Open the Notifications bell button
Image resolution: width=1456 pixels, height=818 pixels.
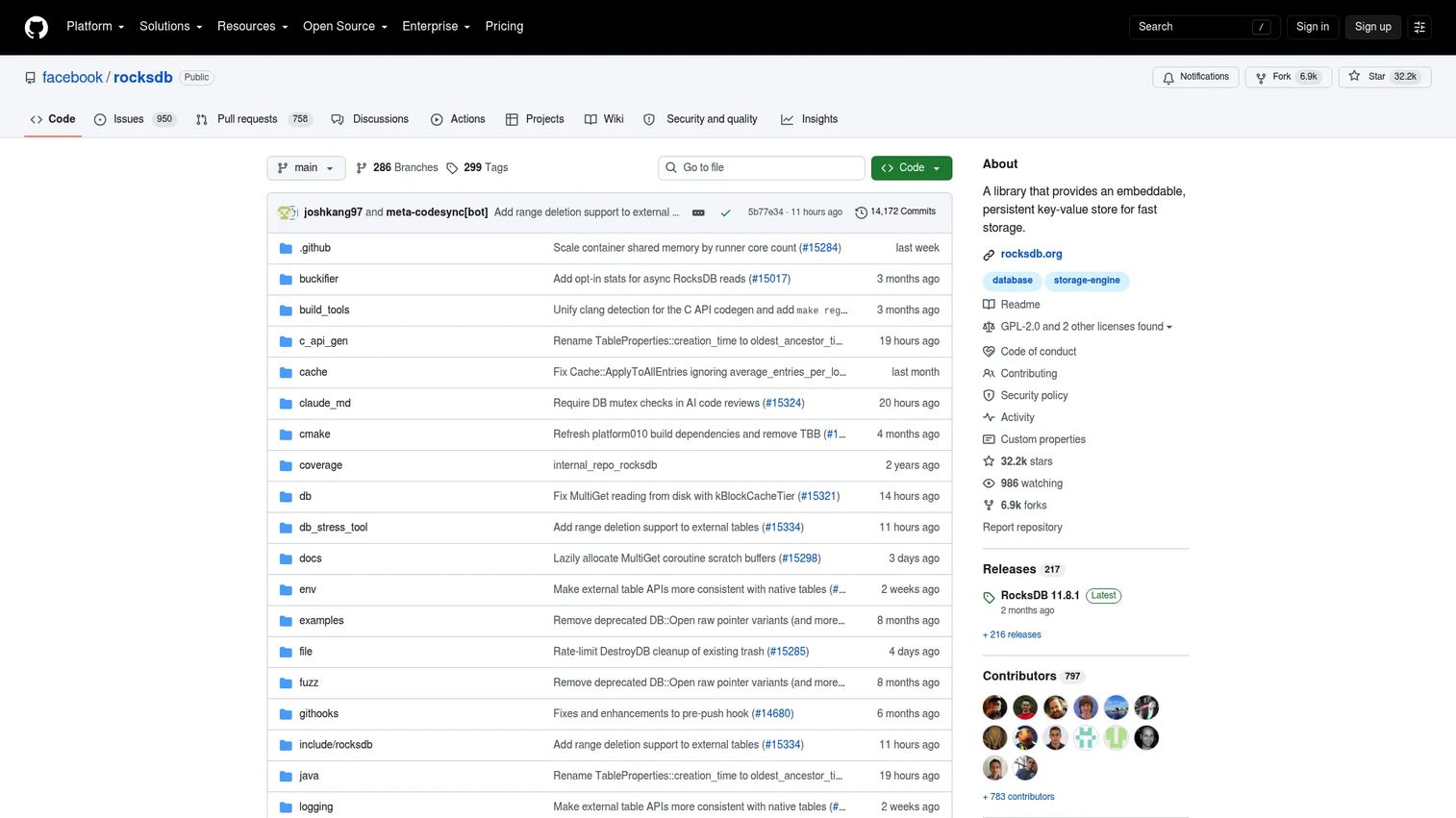coord(1194,77)
